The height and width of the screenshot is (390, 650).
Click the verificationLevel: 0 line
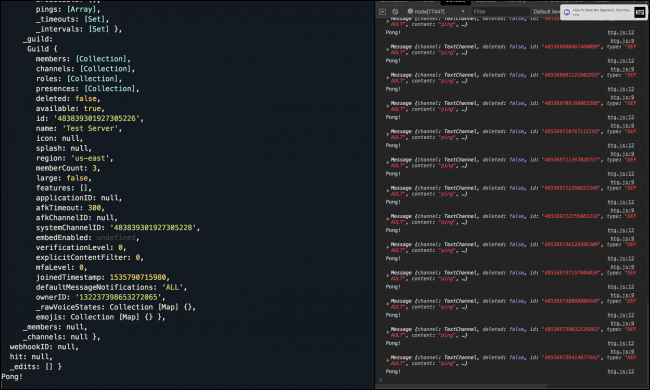point(80,247)
